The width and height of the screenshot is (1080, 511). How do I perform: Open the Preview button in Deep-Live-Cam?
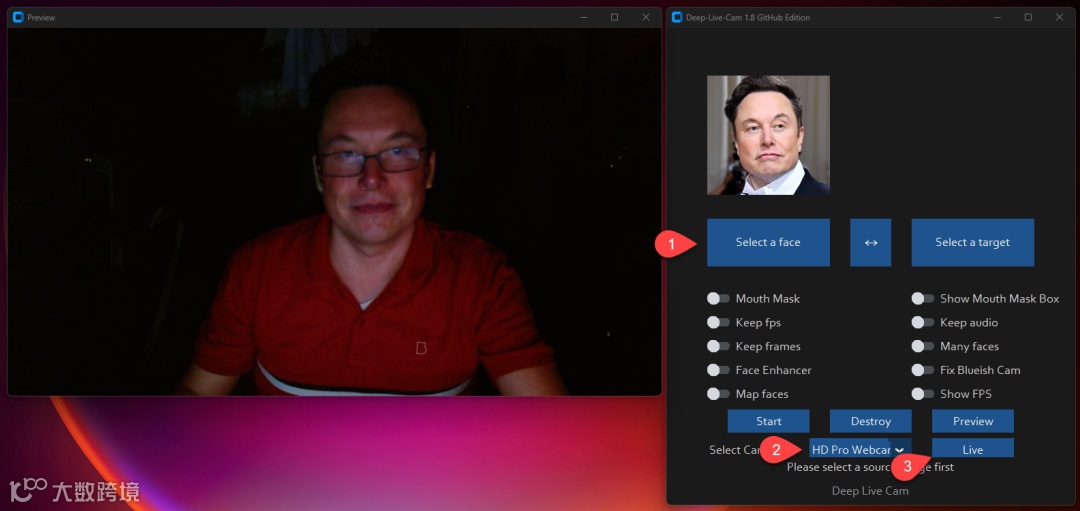click(973, 421)
